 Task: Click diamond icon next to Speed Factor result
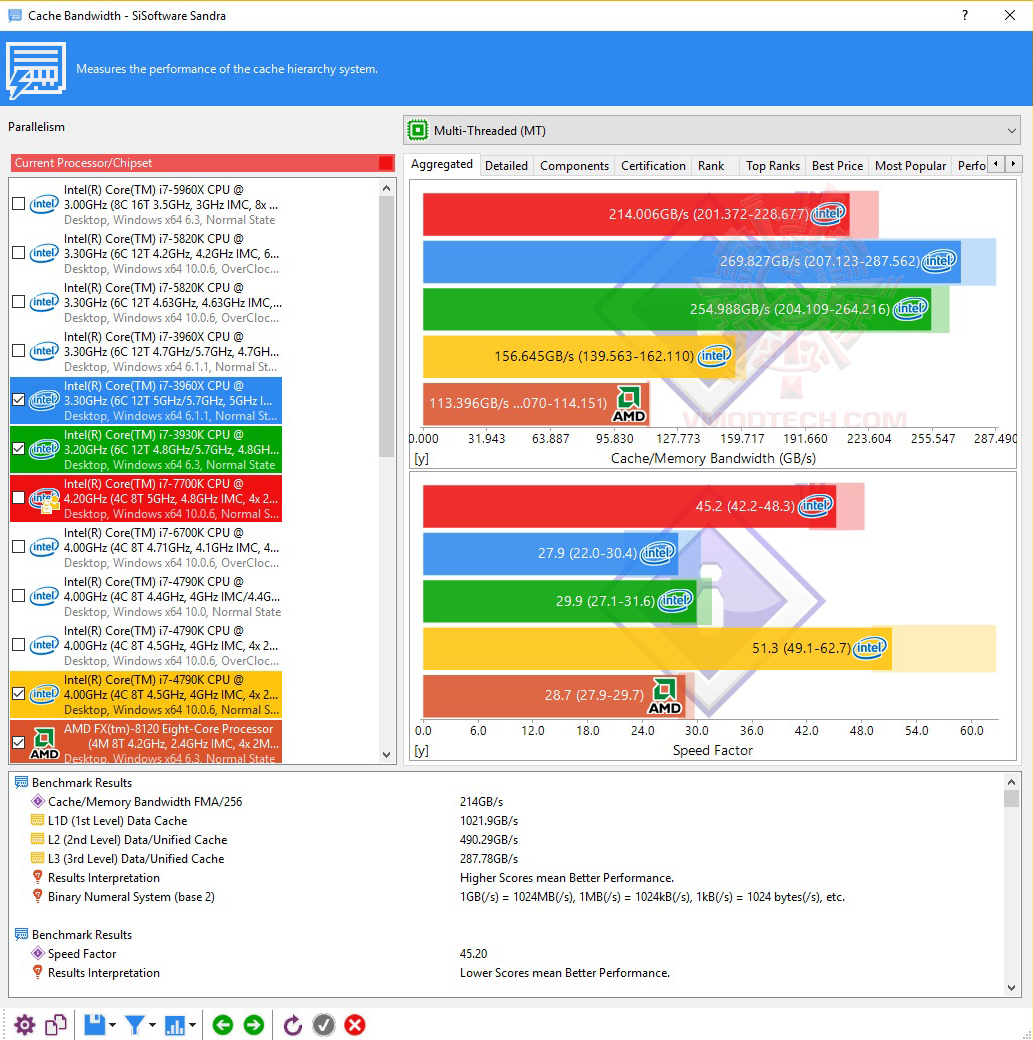pyautogui.click(x=38, y=953)
